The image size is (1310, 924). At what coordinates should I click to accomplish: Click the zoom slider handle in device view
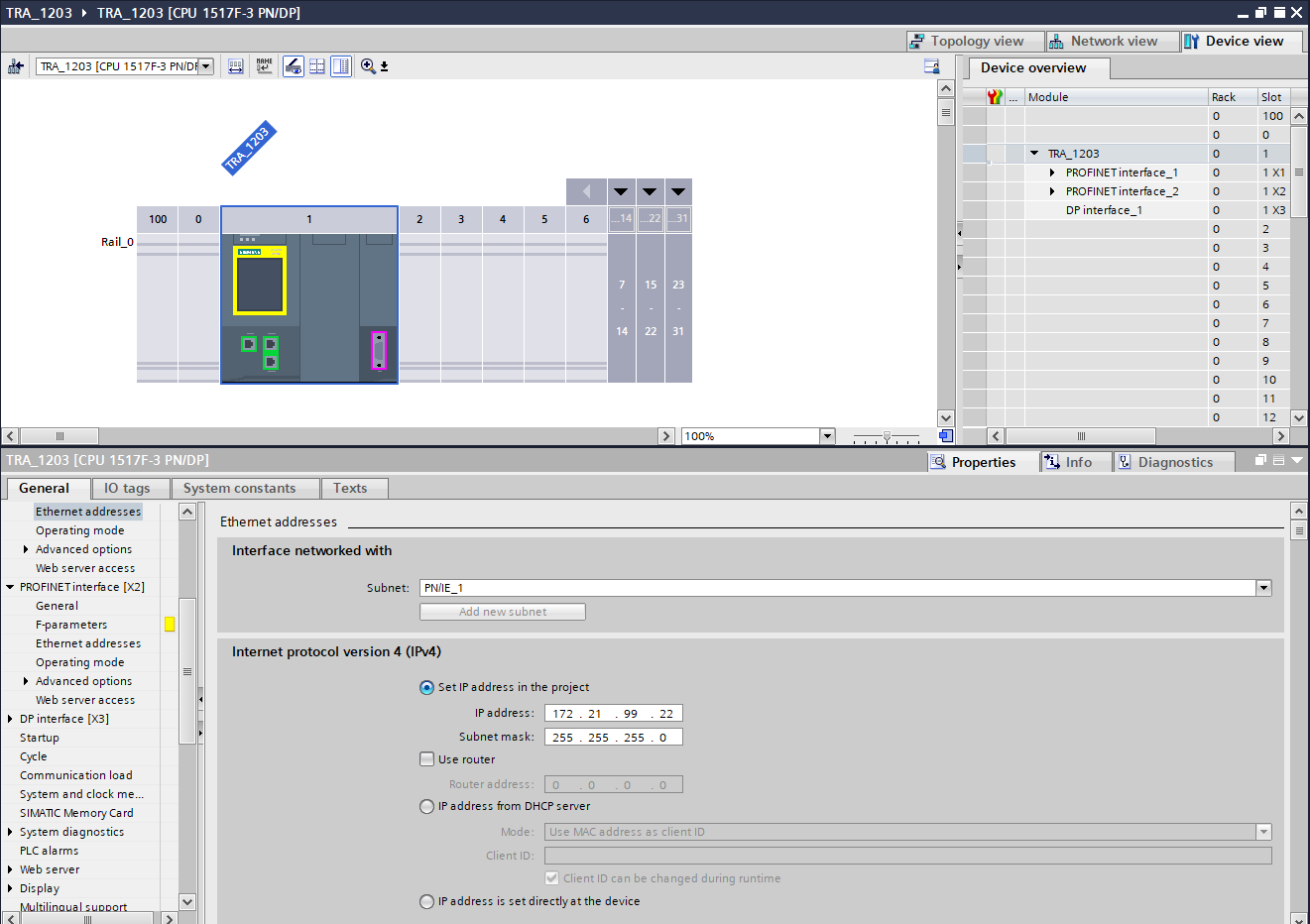(887, 436)
